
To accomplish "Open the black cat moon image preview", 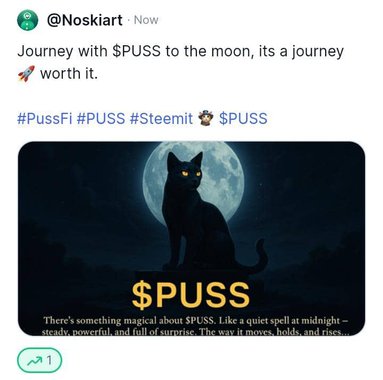I will (191, 239).
